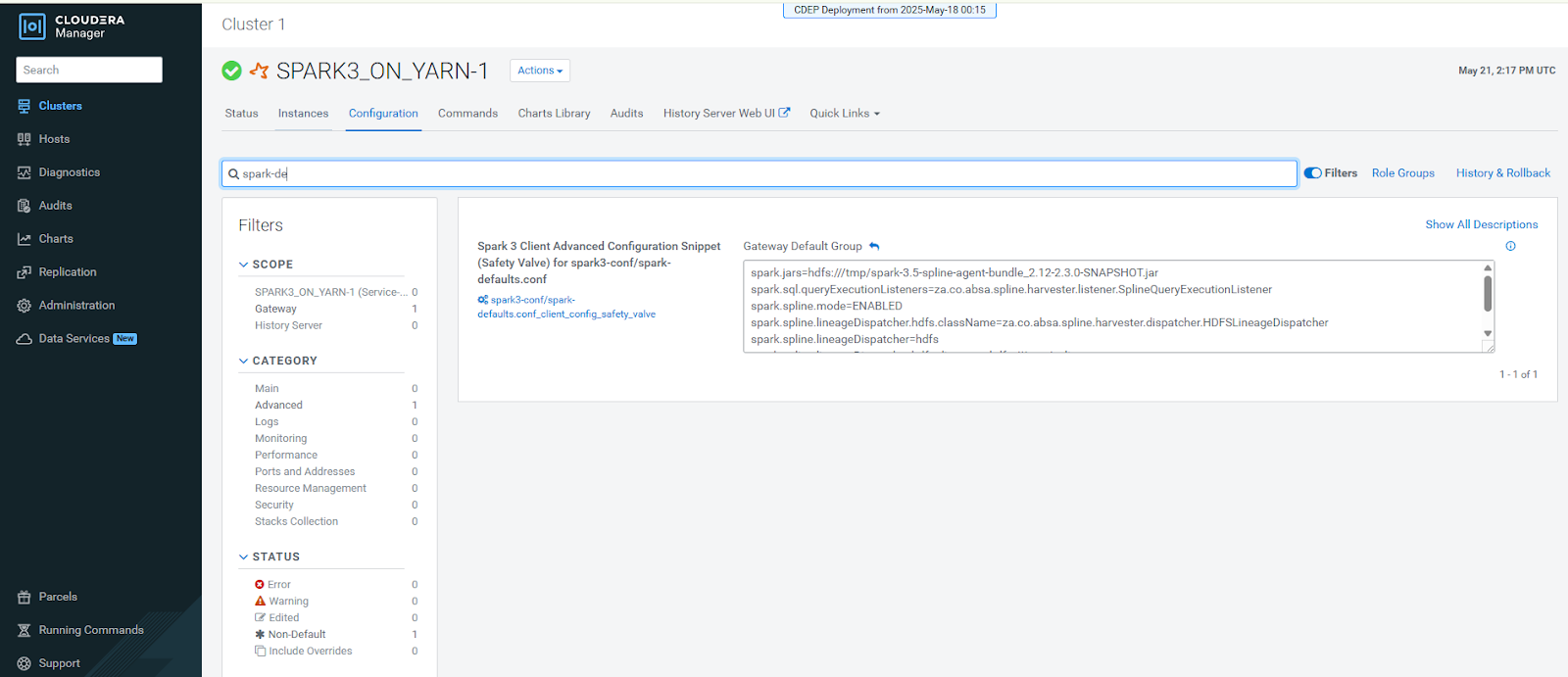Switch to the Instances tab
The image size is (1568, 677).
[x=303, y=114]
